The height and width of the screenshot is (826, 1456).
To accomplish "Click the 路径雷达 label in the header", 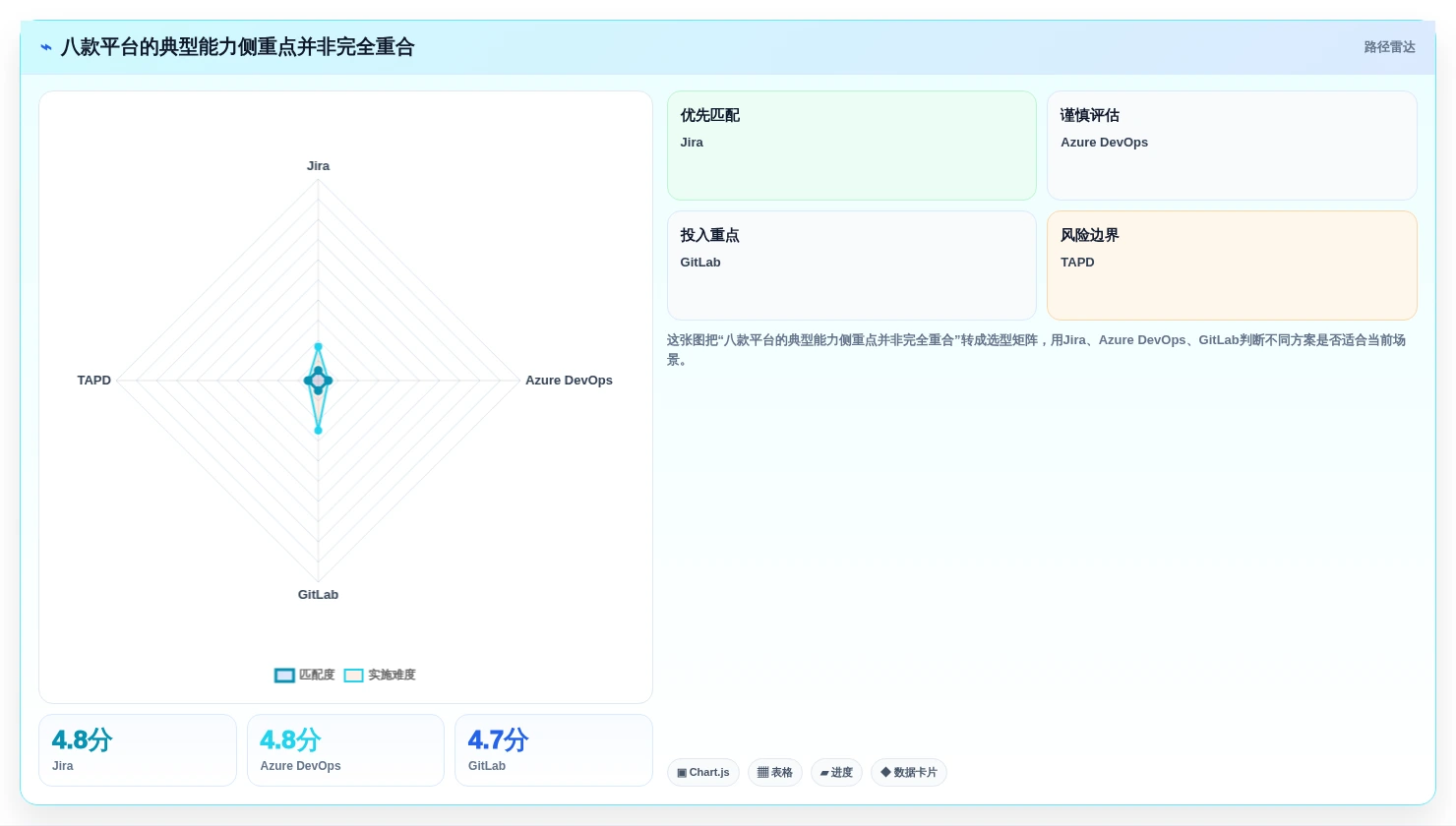I will 1389,47.
